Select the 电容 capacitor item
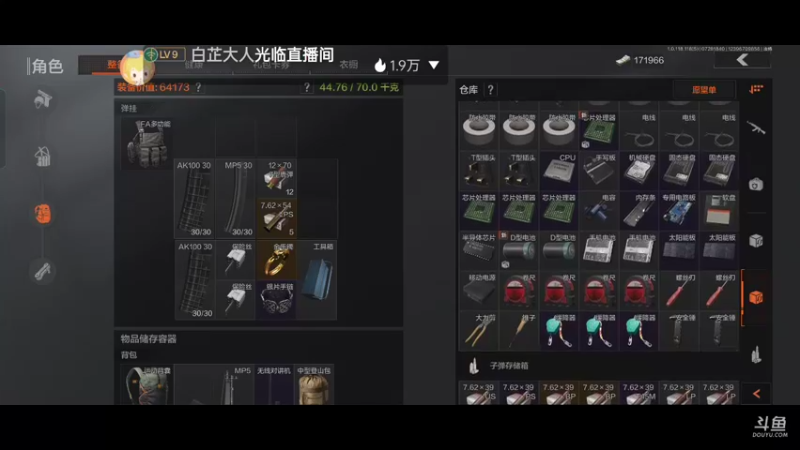The image size is (800, 450). point(598,211)
